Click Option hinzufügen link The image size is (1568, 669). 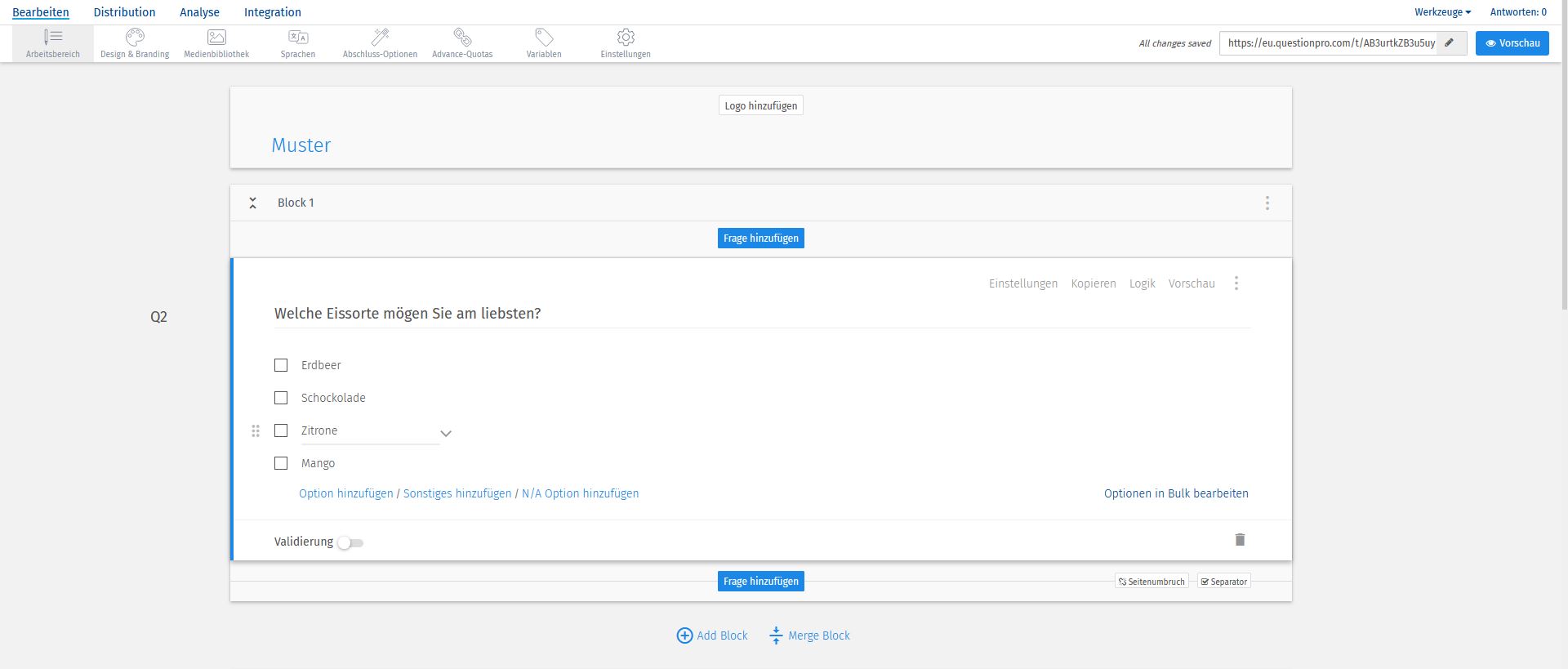(x=346, y=493)
